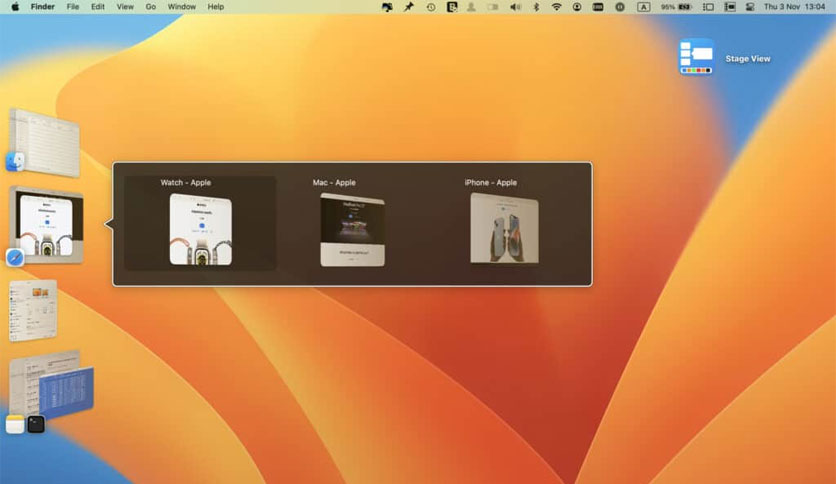Open the View menu
Image resolution: width=836 pixels, height=484 pixels.
[x=125, y=6]
